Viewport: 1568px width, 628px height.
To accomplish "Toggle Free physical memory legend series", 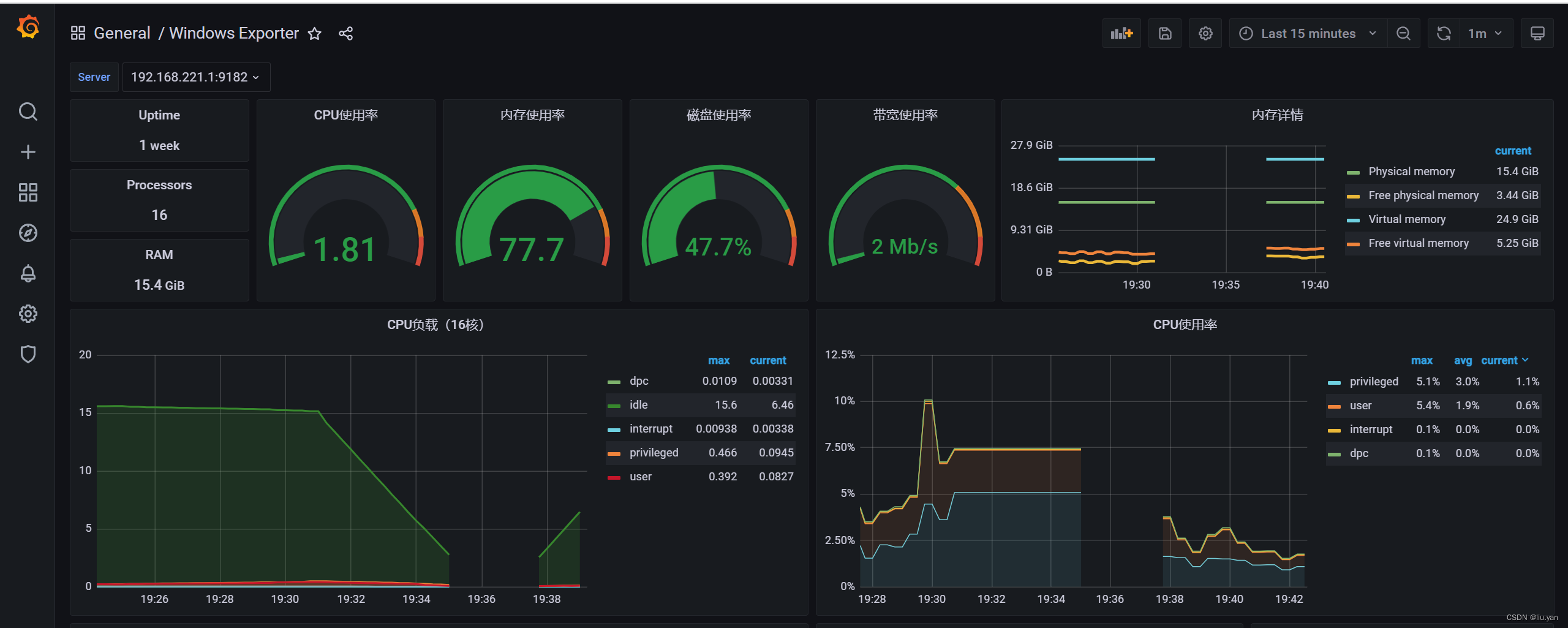I will pyautogui.click(x=1423, y=195).
